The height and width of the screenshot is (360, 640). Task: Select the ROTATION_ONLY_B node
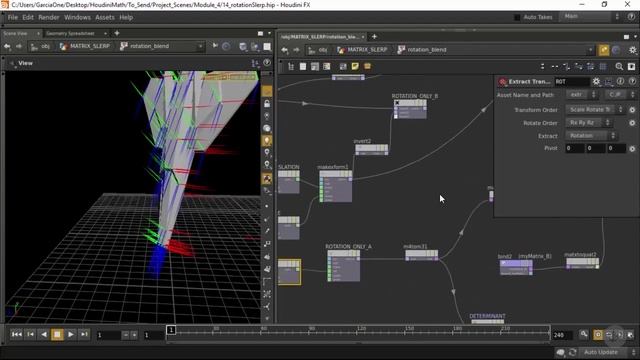point(411,109)
